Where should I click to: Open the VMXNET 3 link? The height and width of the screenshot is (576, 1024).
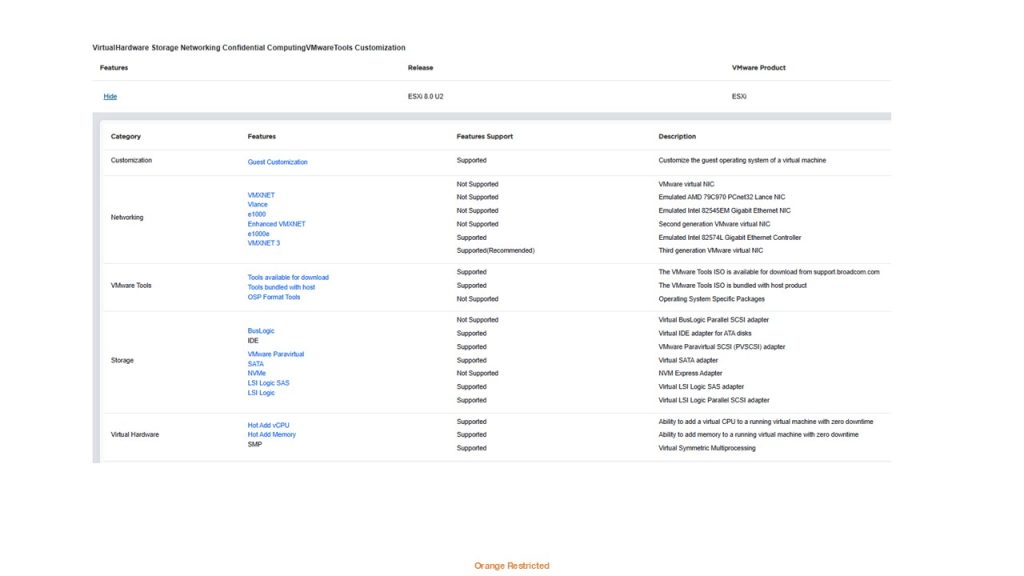(264, 243)
